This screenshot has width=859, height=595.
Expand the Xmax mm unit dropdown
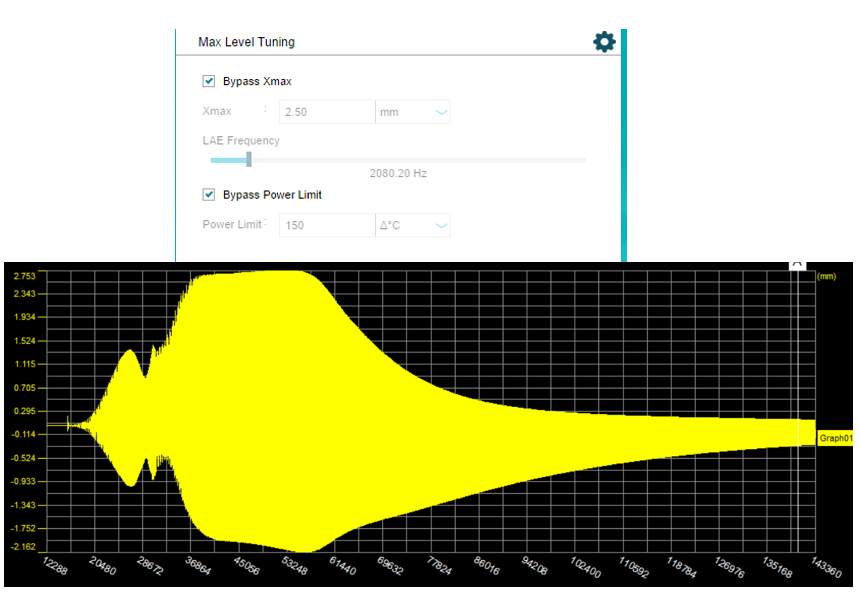(x=412, y=112)
